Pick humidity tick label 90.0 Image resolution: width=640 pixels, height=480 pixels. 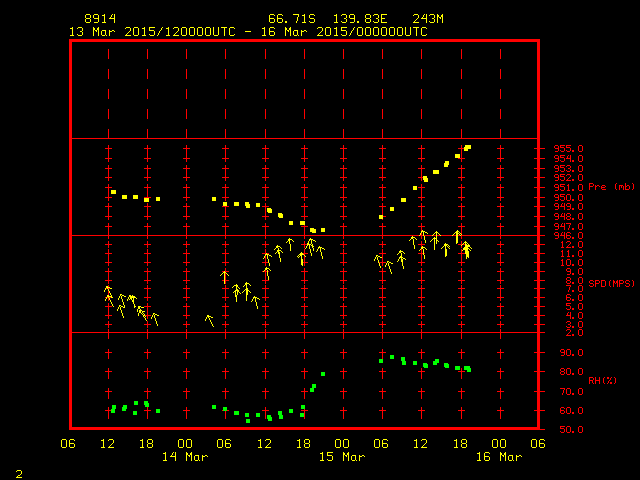pyautogui.click(x=571, y=353)
